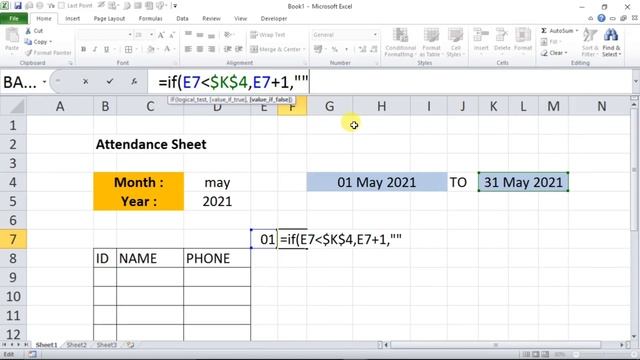Open the font size dropdown

pyautogui.click(x=151, y=35)
